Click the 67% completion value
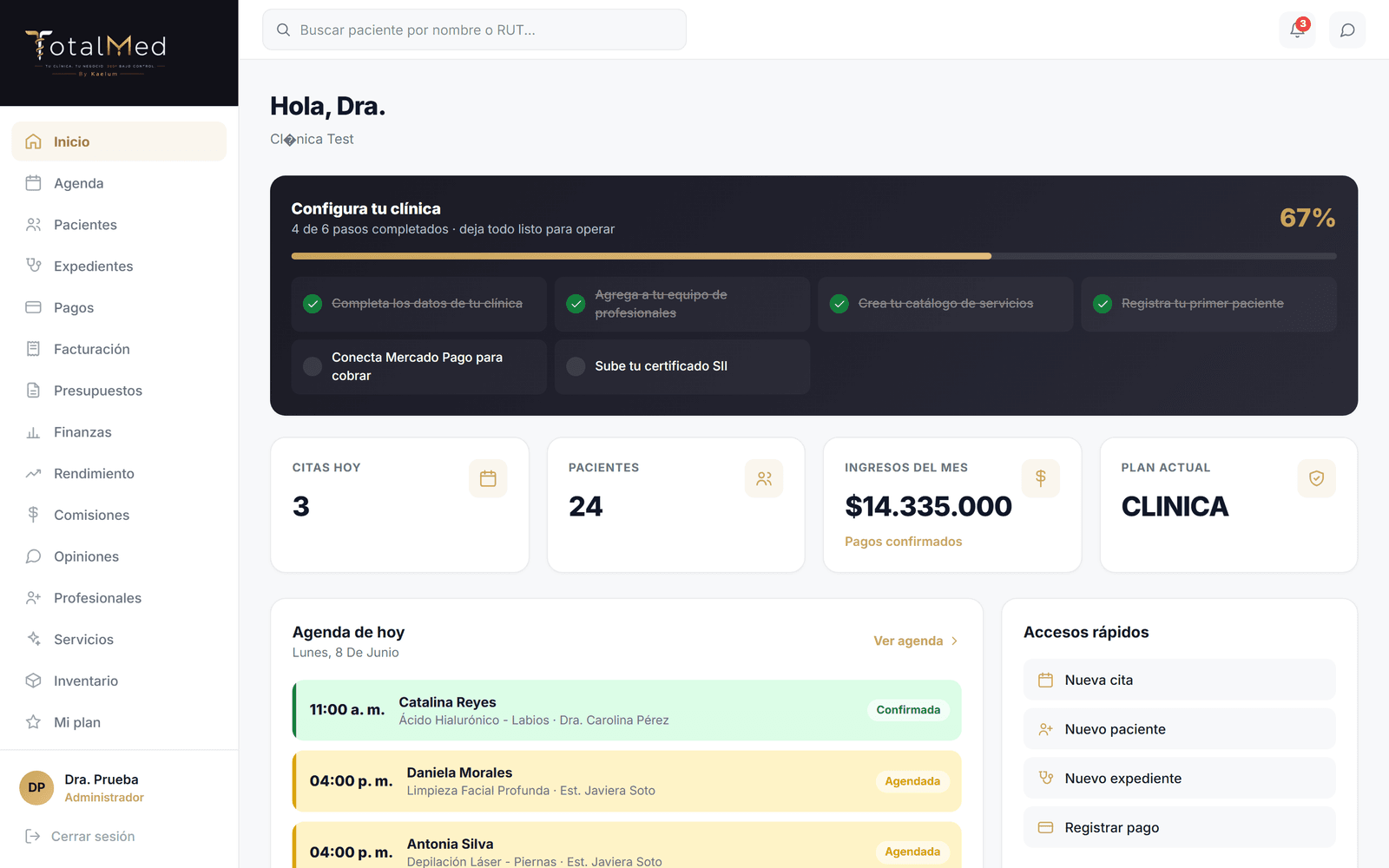1389x868 pixels. coord(1307,218)
